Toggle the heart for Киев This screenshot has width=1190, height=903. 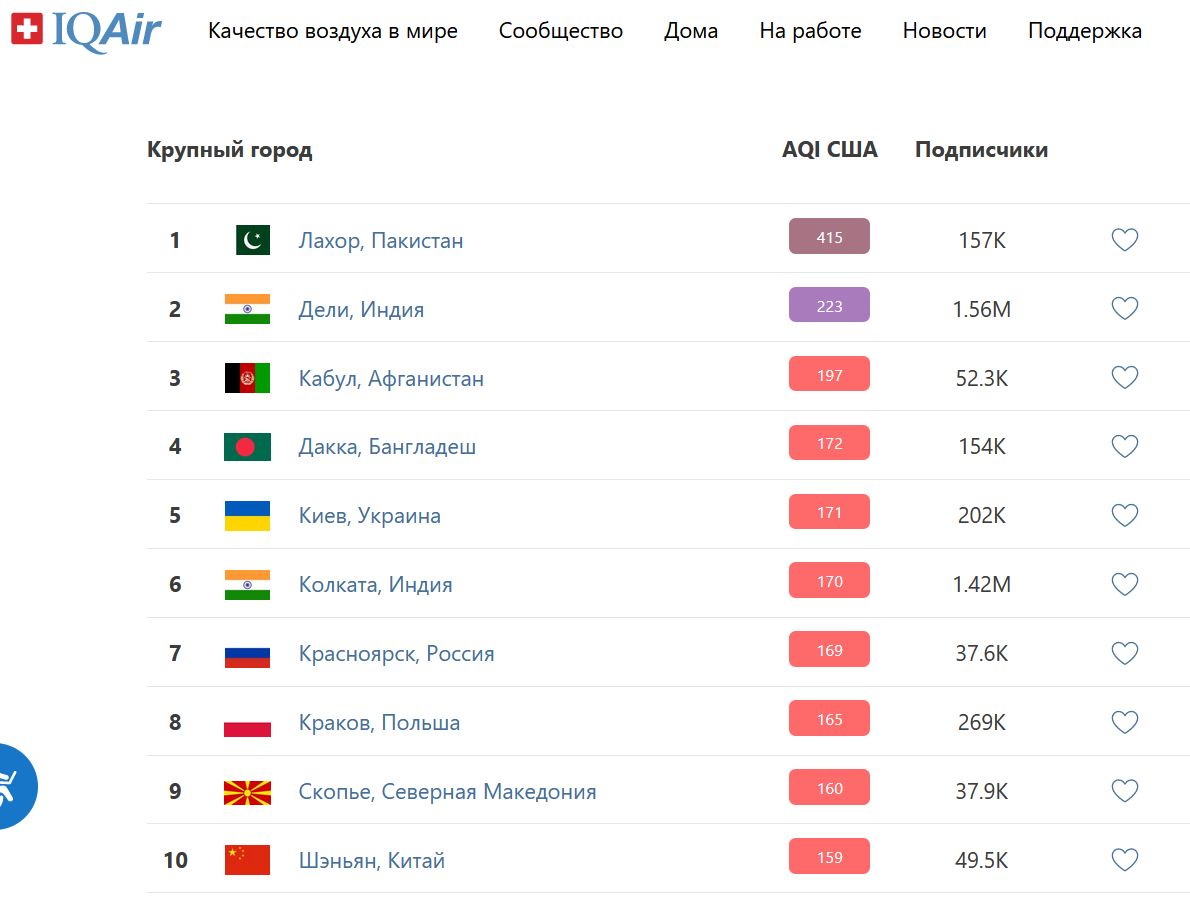(1124, 515)
